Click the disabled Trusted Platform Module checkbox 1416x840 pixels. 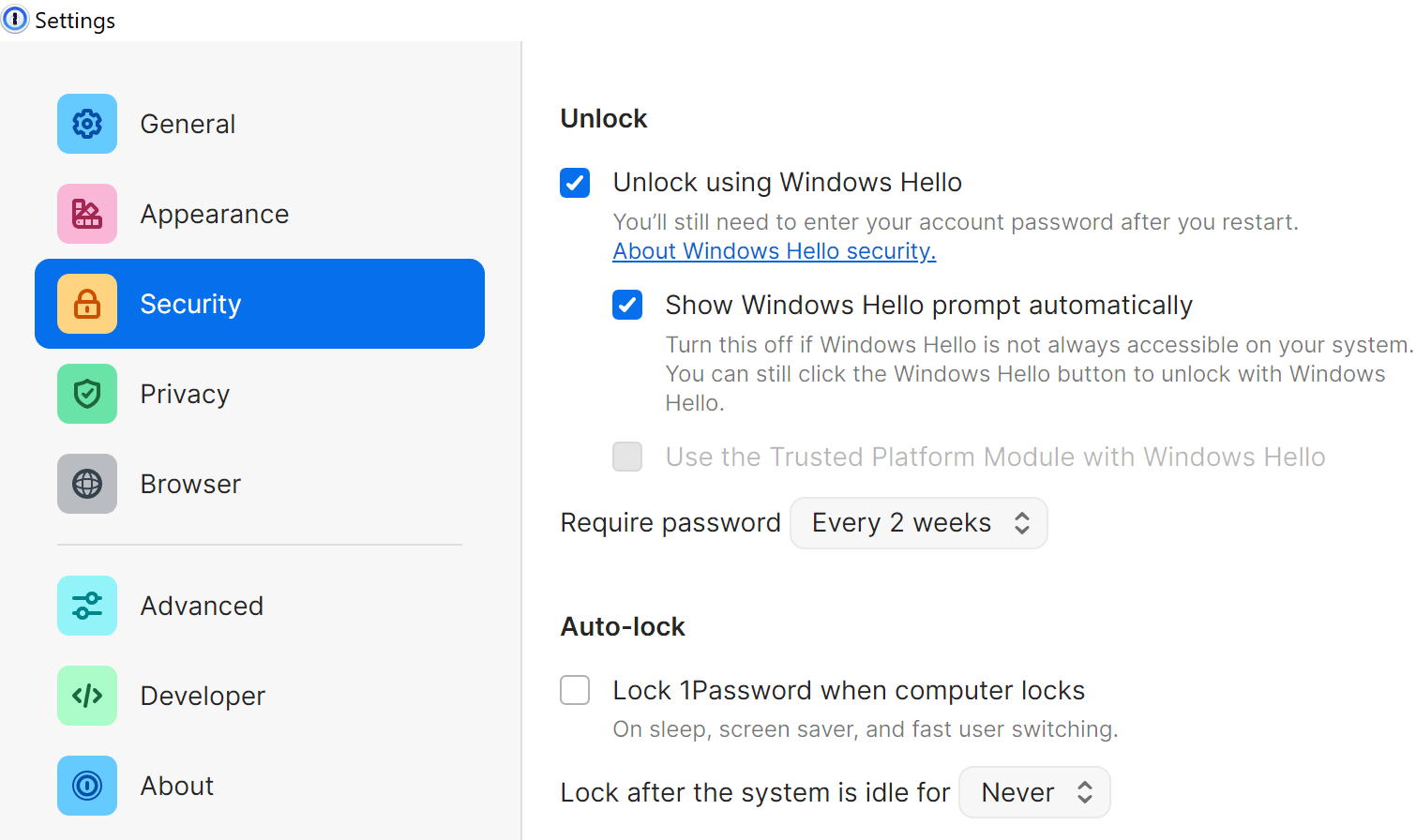coord(627,457)
